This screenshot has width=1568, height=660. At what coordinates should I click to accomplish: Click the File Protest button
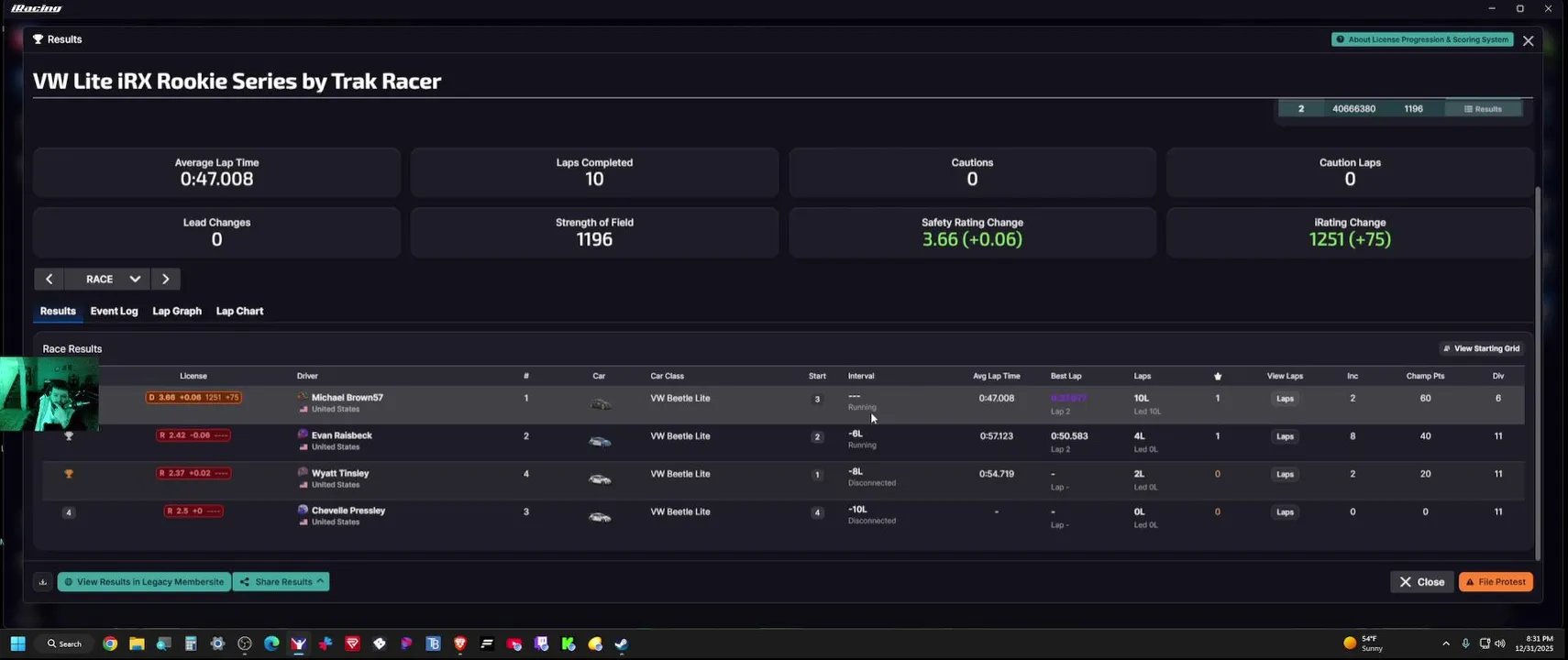[1496, 582]
